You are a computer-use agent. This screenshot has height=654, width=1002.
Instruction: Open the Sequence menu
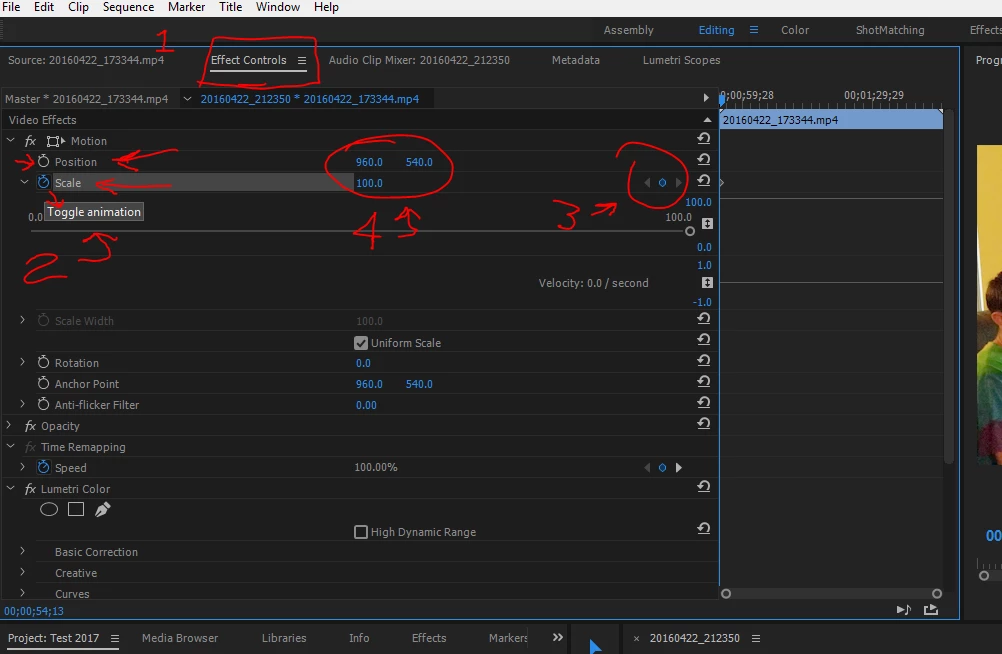coord(128,7)
